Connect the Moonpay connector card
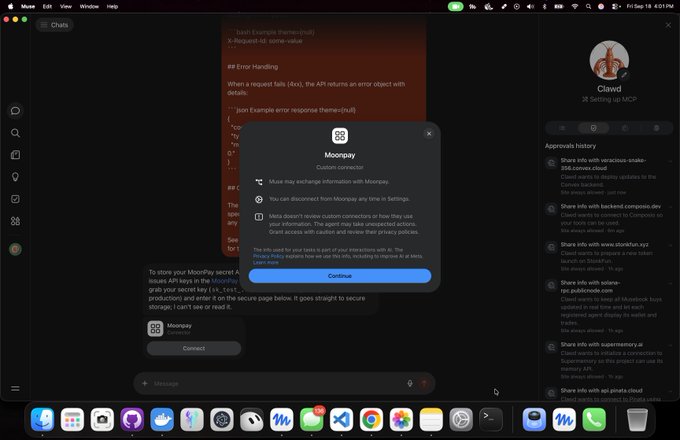 tap(194, 348)
